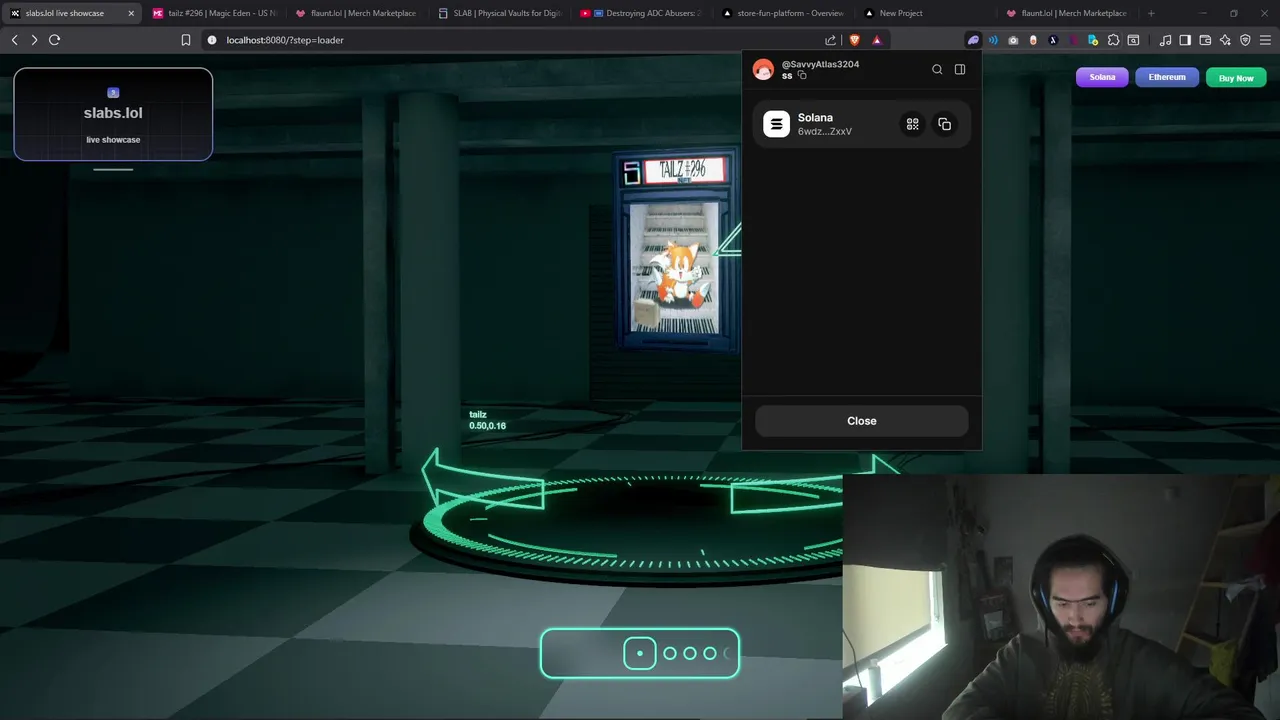Close the Phantom wallet panel
The height and width of the screenshot is (720, 1280).
[862, 421]
